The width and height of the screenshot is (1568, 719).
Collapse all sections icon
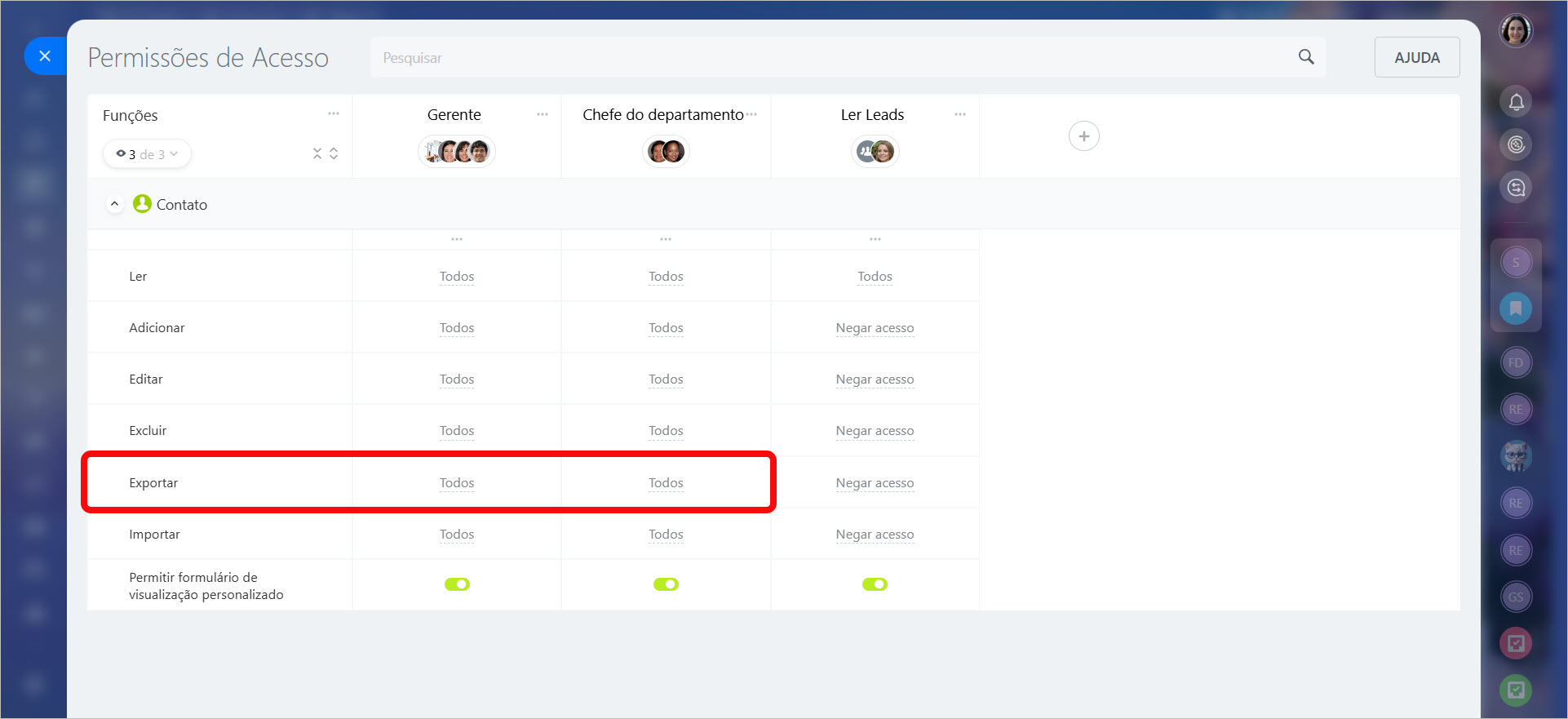[317, 153]
